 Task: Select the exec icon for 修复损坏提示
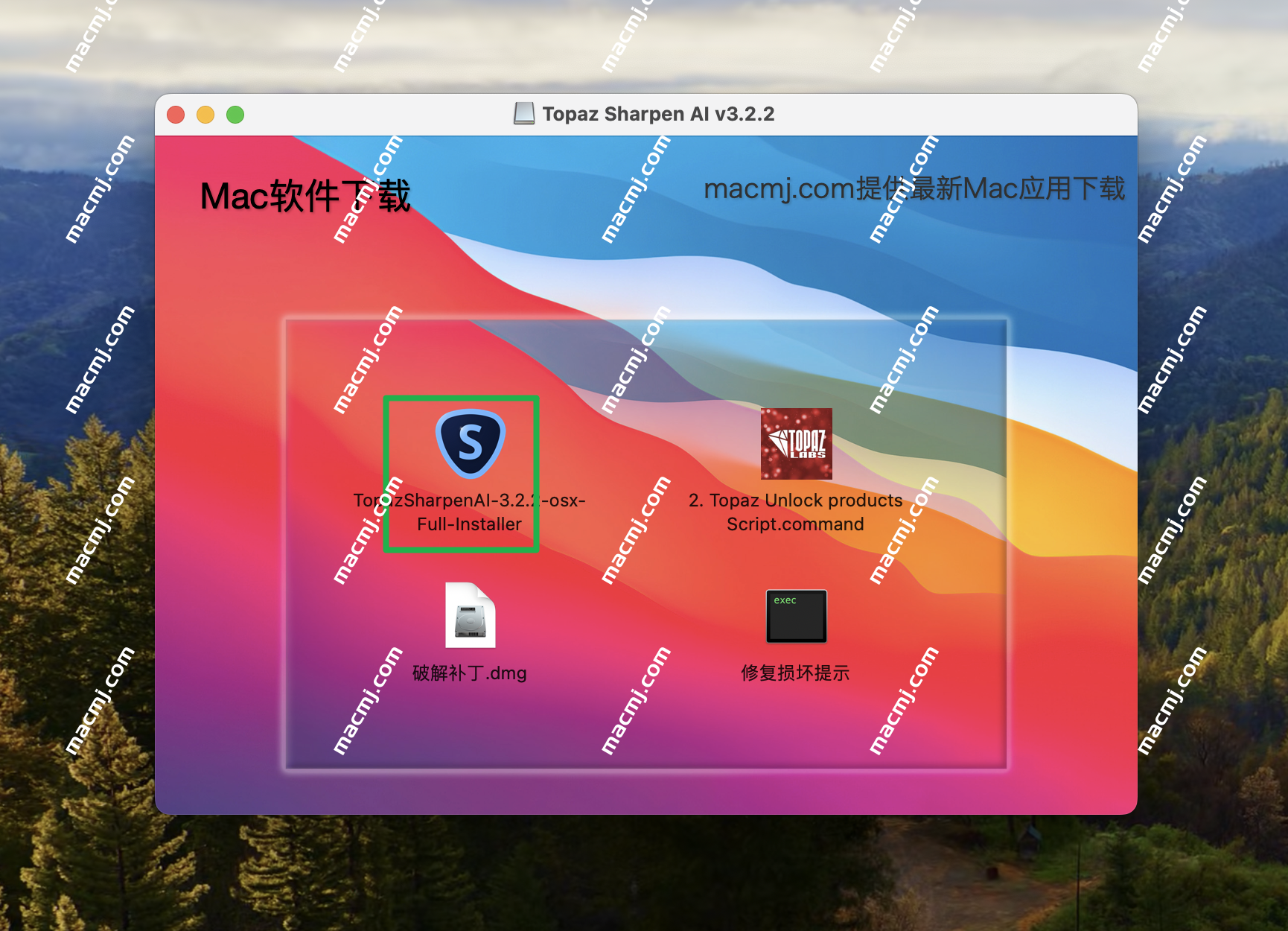(x=796, y=616)
